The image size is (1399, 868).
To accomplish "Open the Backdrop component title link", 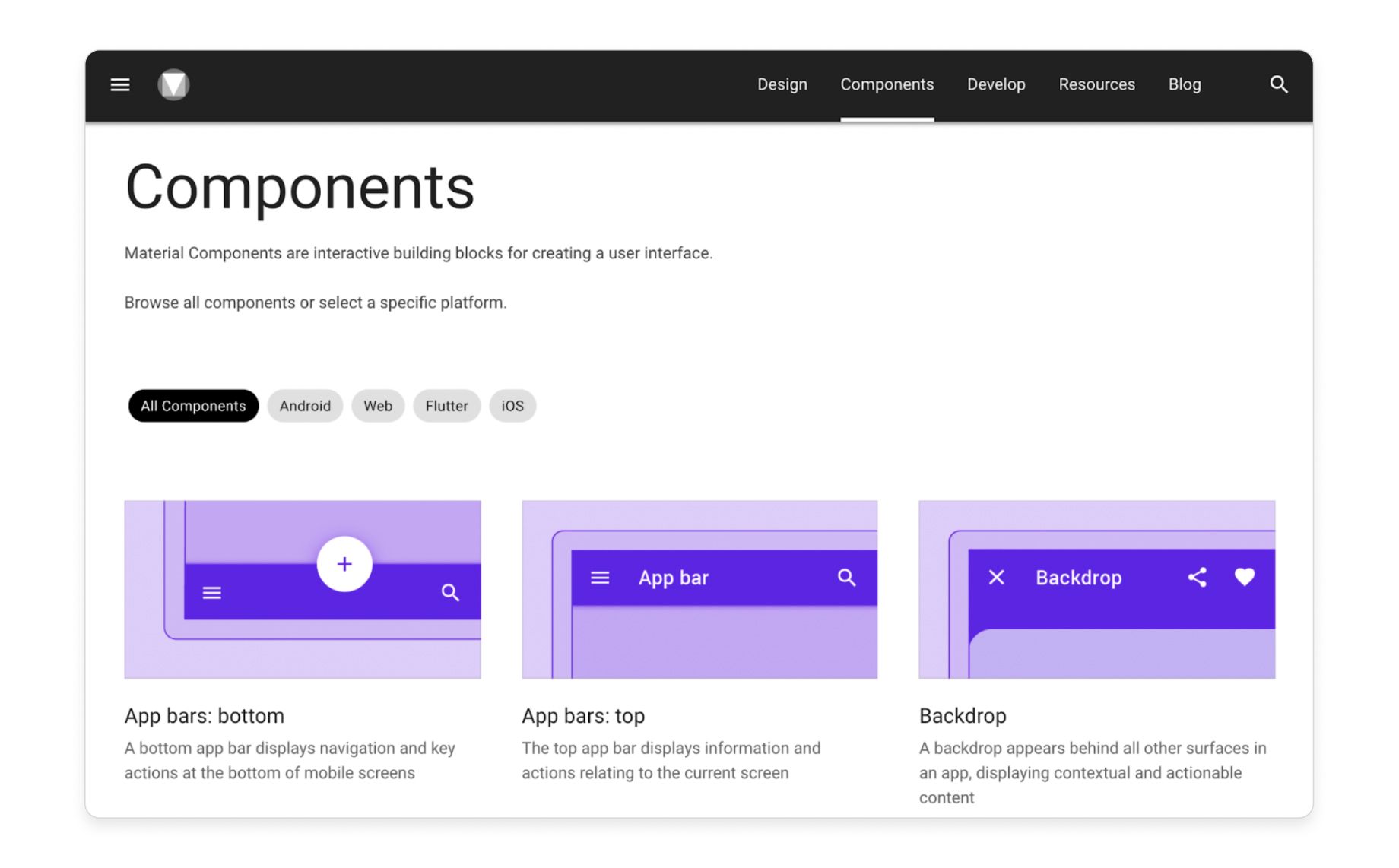I will click(963, 716).
